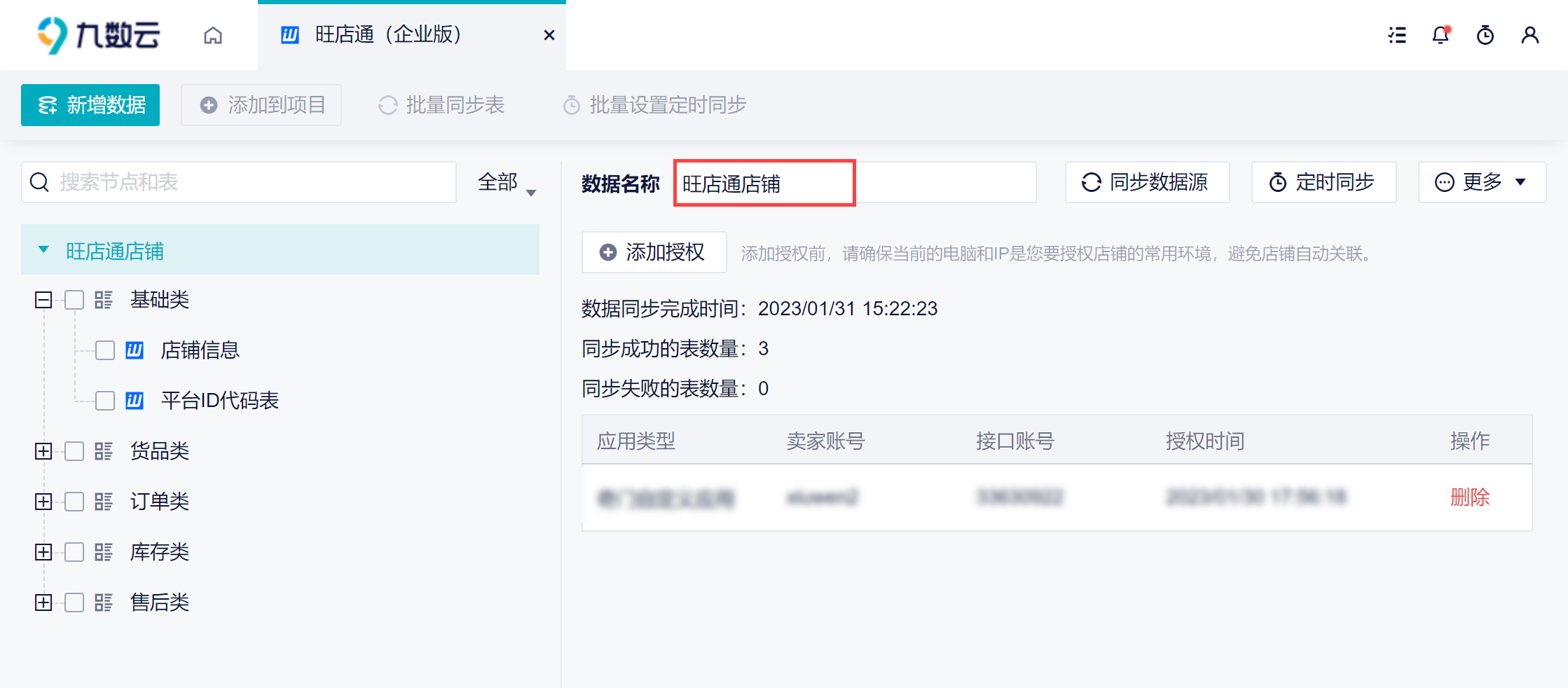Open the 平台ID代码表 table
1568x688 pixels.
pyautogui.click(x=220, y=401)
